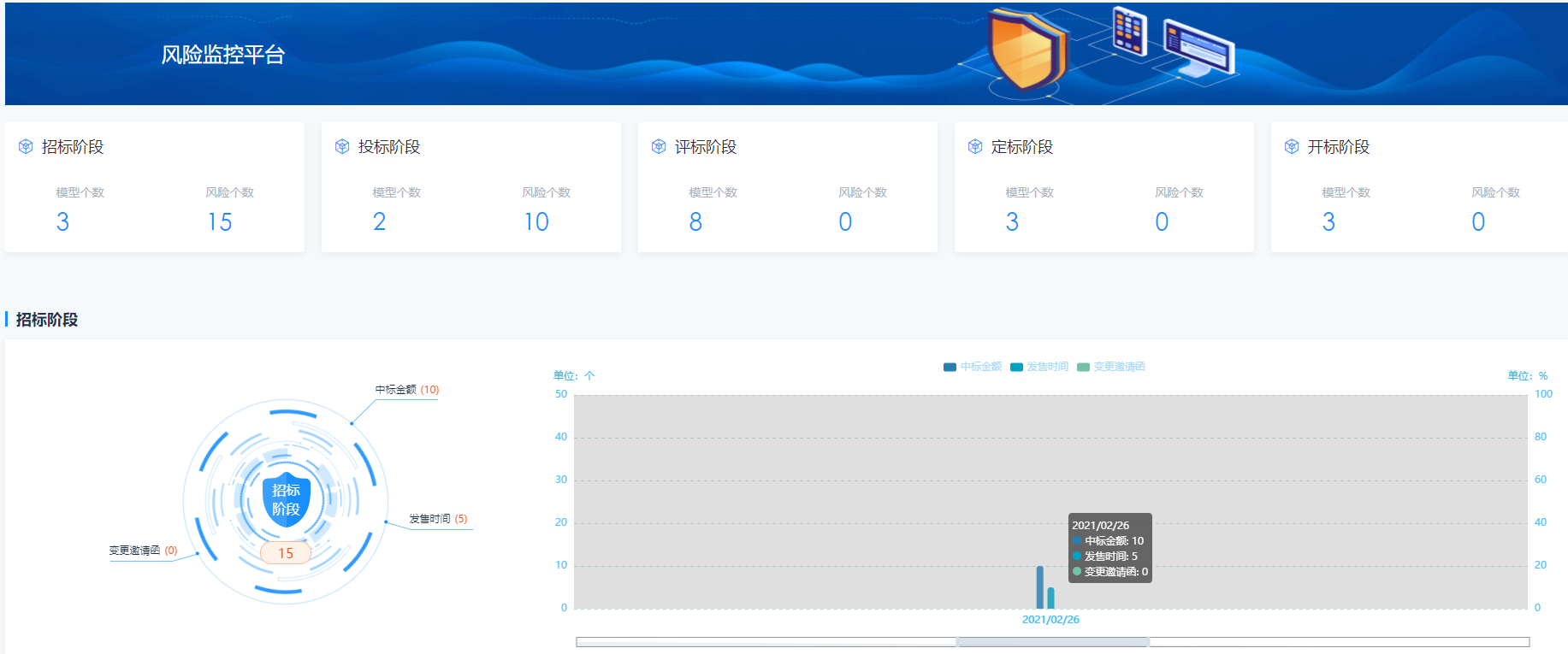Click the cube icon beside 投标阶段 card title
1568x654 pixels.
(x=342, y=146)
